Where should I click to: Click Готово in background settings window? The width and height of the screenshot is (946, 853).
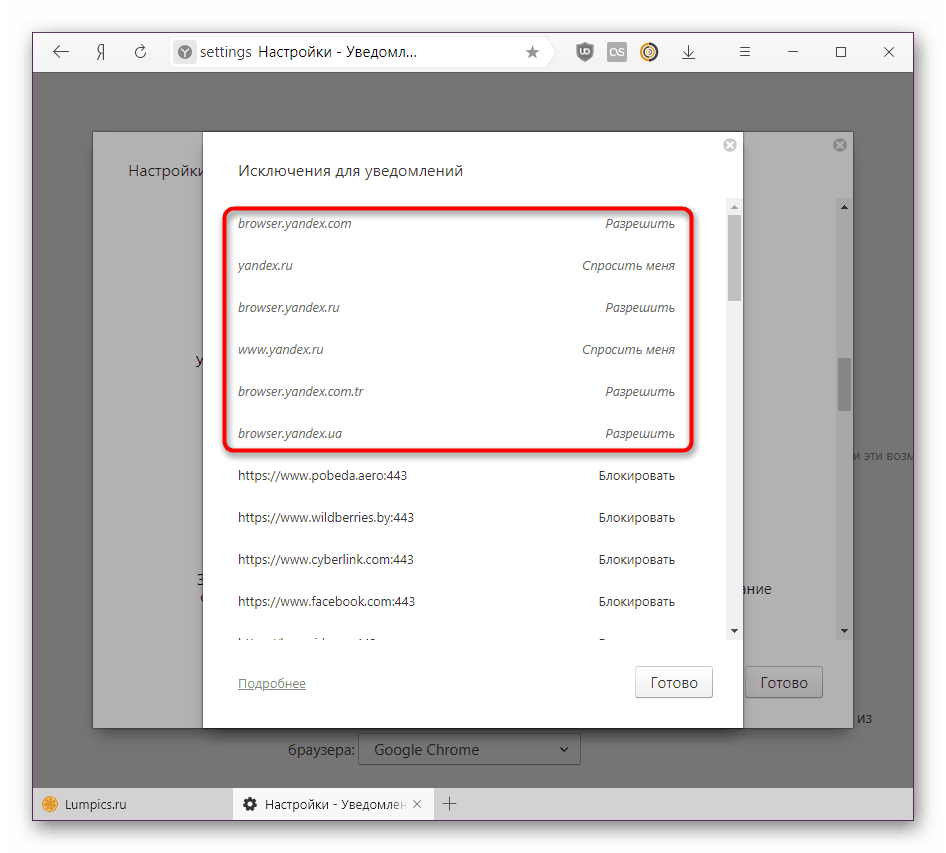point(784,682)
